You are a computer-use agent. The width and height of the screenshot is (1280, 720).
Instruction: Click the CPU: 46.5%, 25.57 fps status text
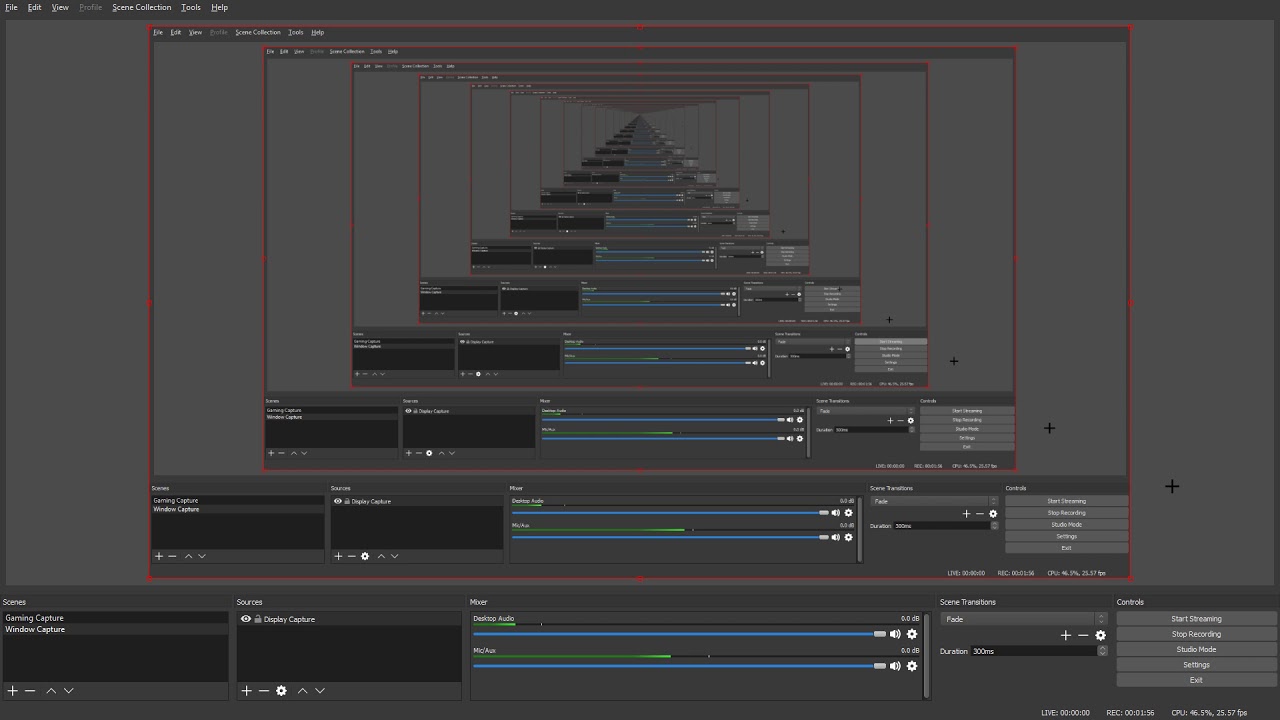[1209, 713]
